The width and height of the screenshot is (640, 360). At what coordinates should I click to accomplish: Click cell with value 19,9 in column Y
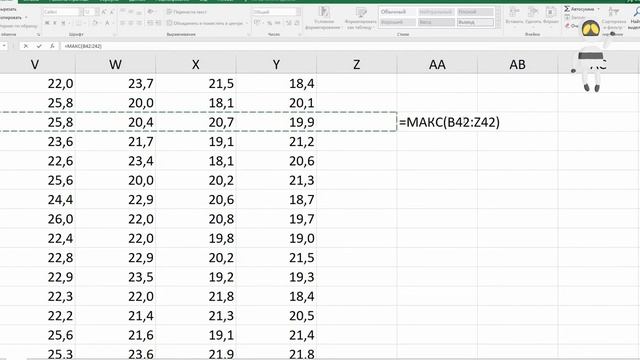click(276, 122)
